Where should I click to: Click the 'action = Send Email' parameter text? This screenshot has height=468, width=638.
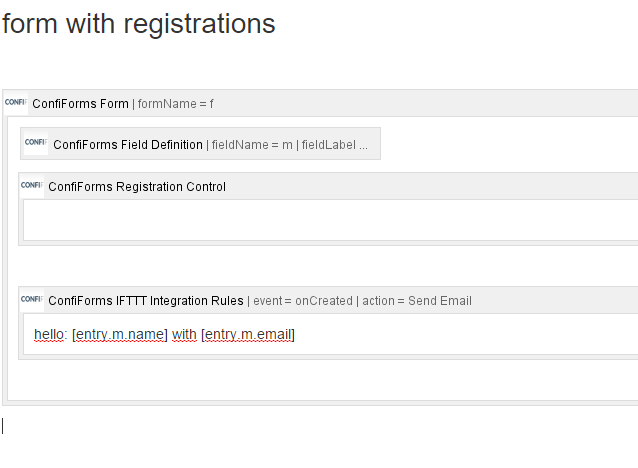tap(417, 301)
